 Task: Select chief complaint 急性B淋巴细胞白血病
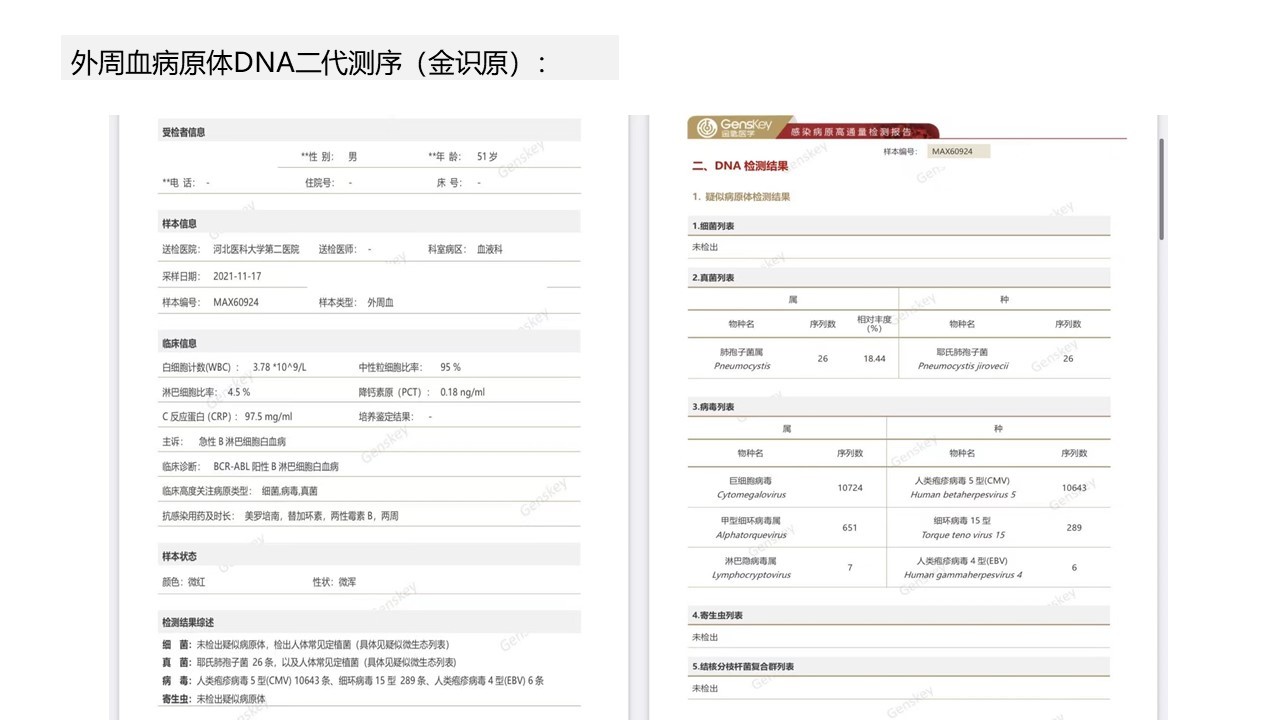point(243,441)
